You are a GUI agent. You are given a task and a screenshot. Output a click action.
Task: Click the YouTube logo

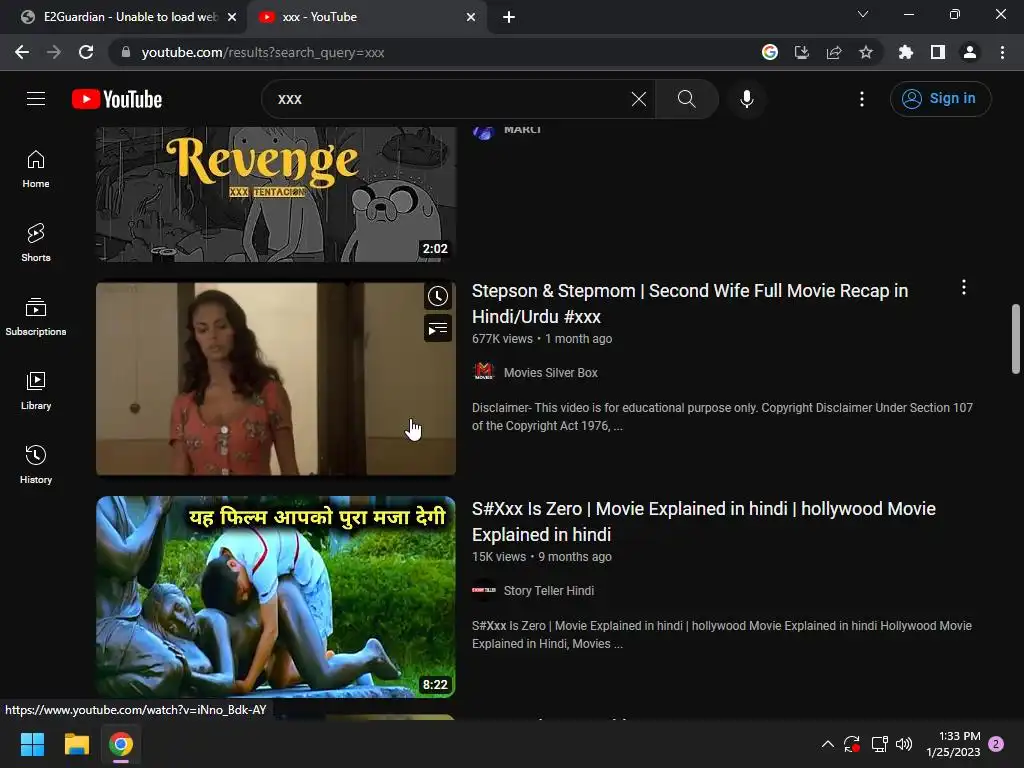[x=117, y=99]
